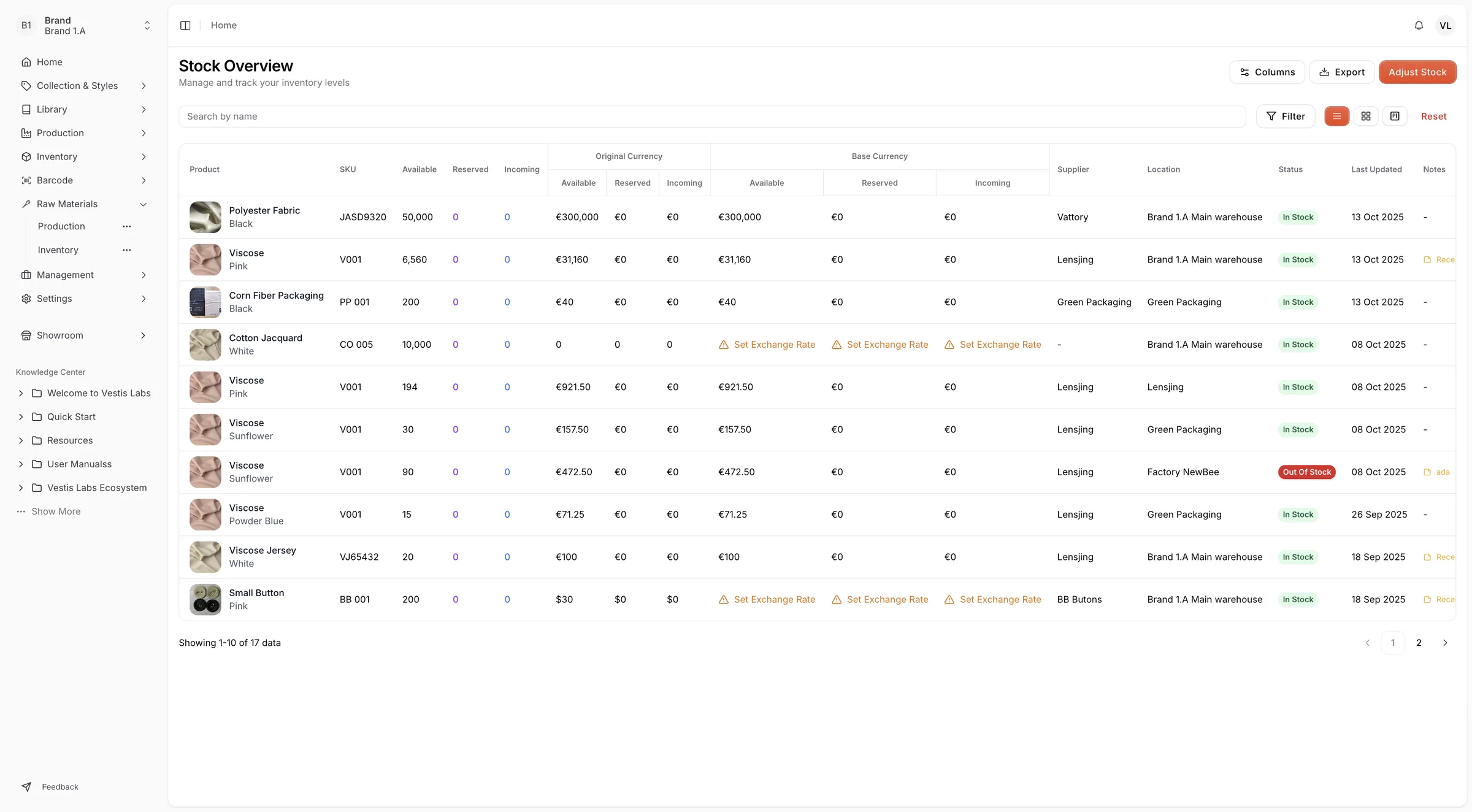Expand the Management menu
The width and height of the screenshot is (1472, 812).
(85, 275)
